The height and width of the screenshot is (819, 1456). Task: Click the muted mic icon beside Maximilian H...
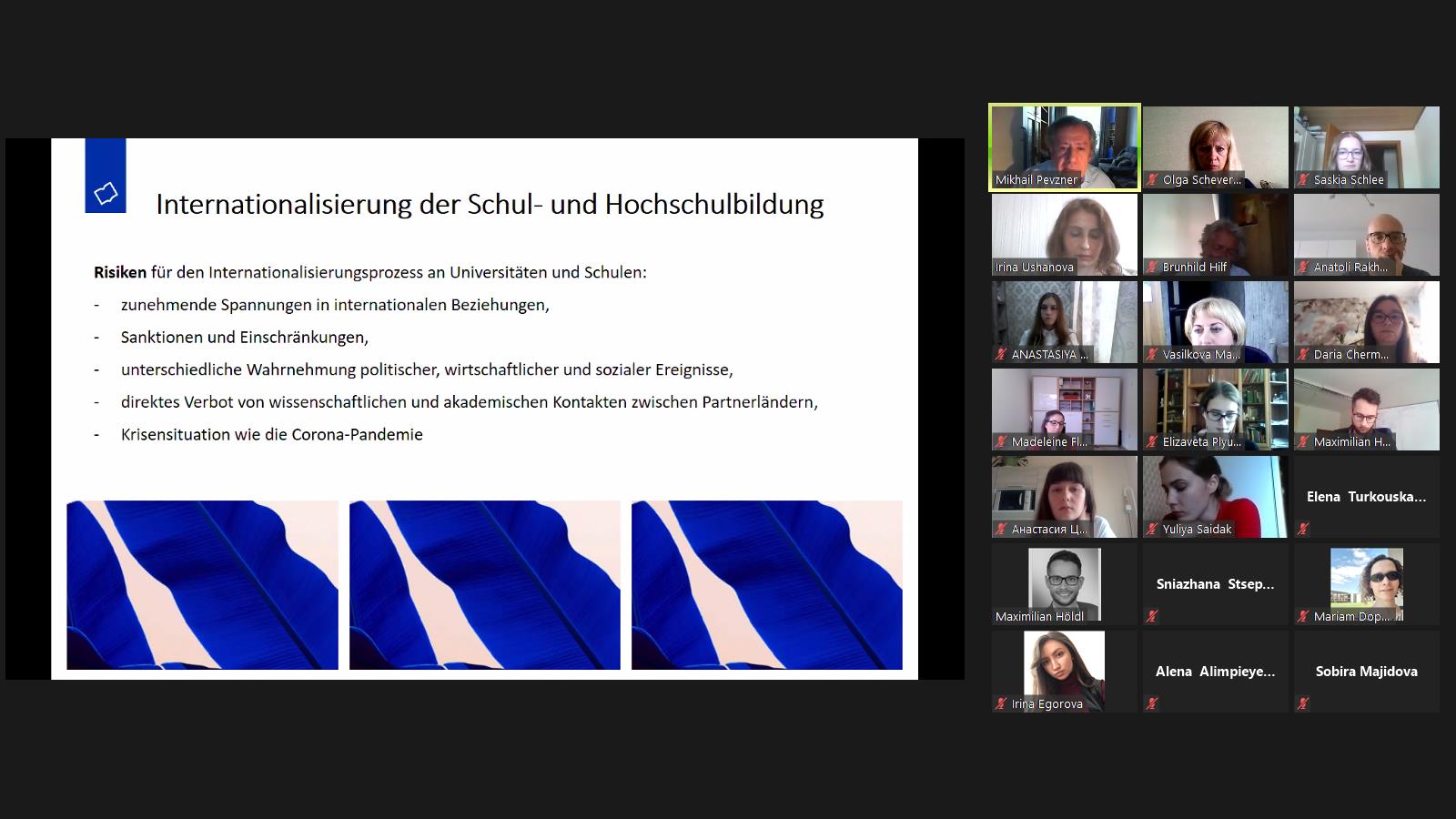(x=1303, y=441)
